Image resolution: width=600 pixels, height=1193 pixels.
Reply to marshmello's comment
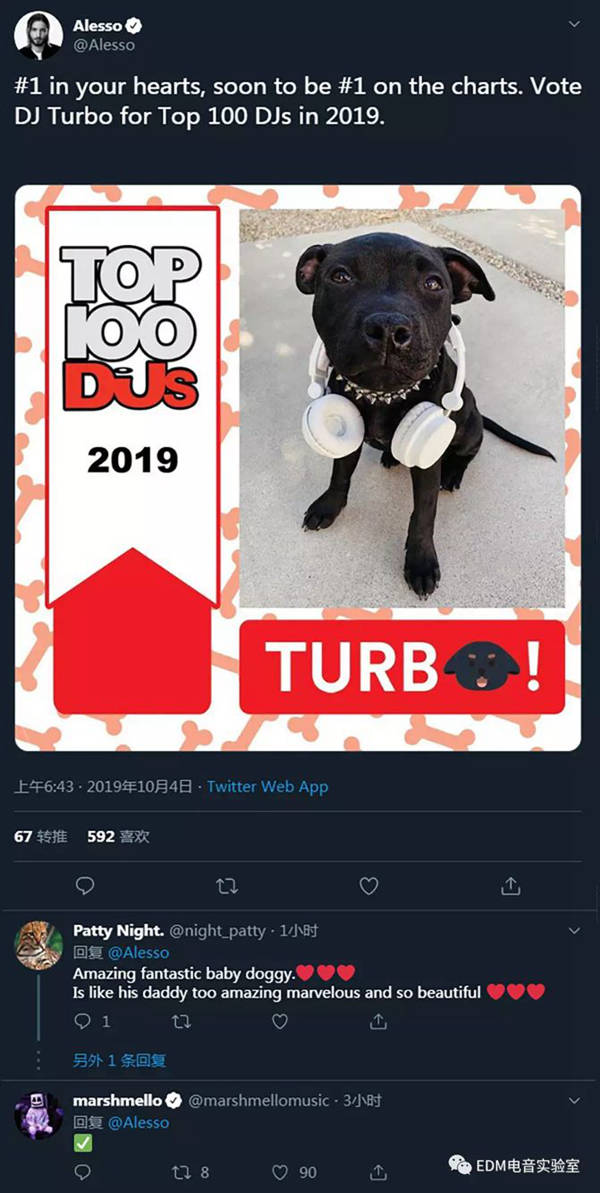pos(82,1172)
